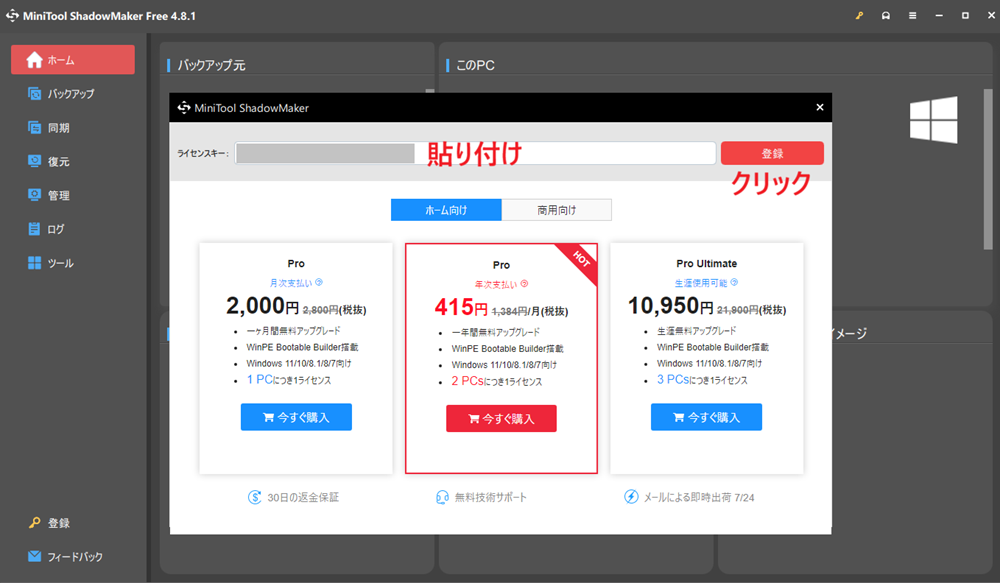Go to the 同期 sync page

click(49, 128)
